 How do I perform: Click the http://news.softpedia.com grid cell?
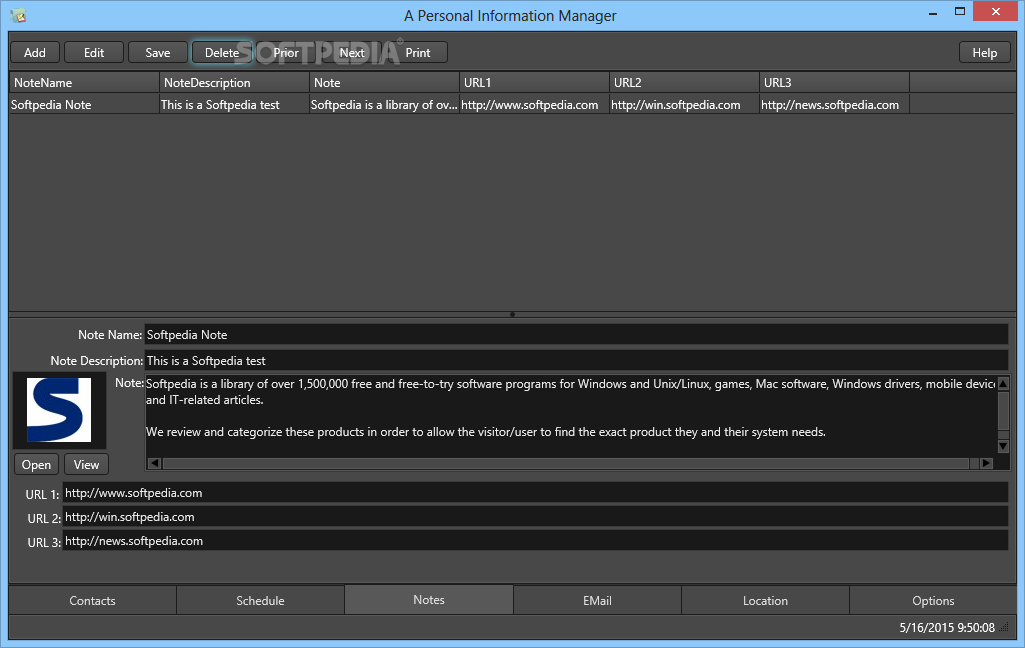835,105
